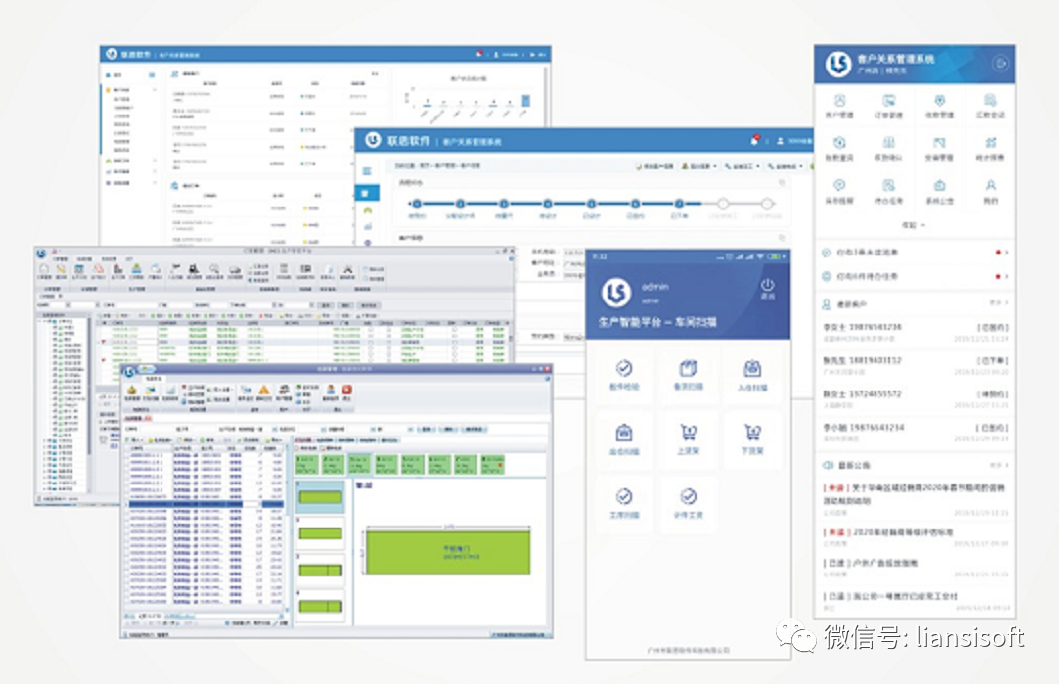Open 首页 in the back CRM web left navigation
Screen dimensions: 1059x684
click(x=118, y=75)
